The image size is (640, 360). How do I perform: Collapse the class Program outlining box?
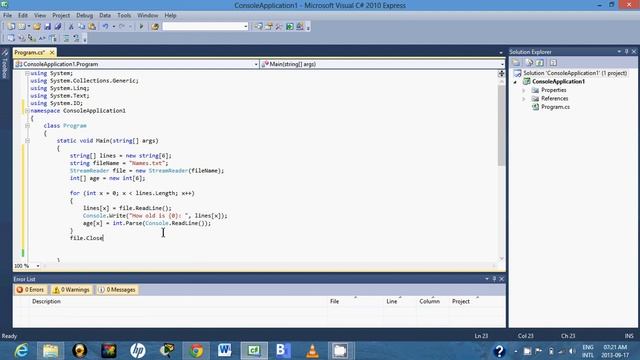27,126
